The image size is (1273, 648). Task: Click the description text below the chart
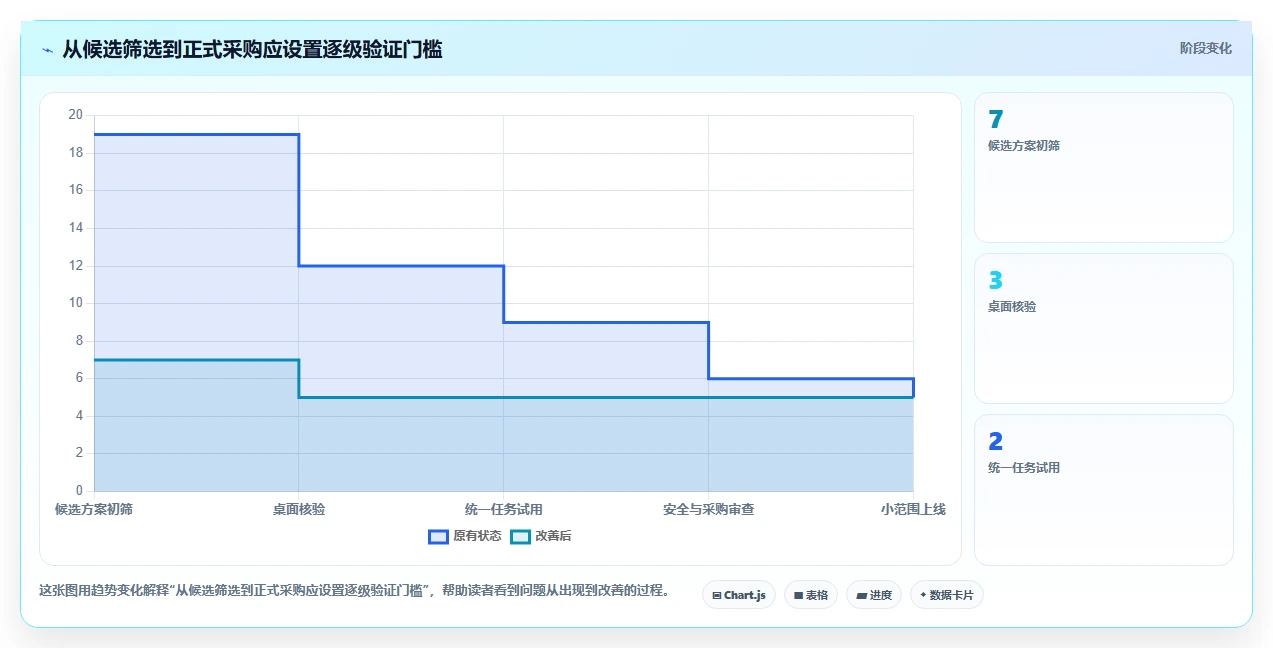(354, 590)
